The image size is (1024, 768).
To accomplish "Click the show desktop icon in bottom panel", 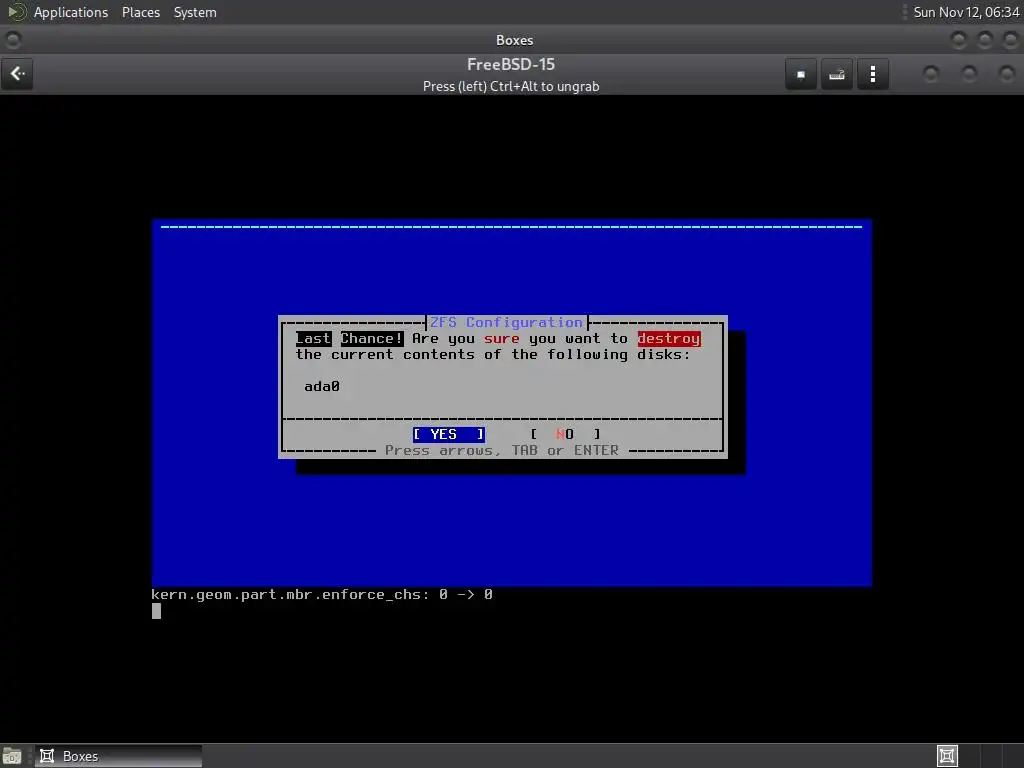I will (x=12, y=756).
